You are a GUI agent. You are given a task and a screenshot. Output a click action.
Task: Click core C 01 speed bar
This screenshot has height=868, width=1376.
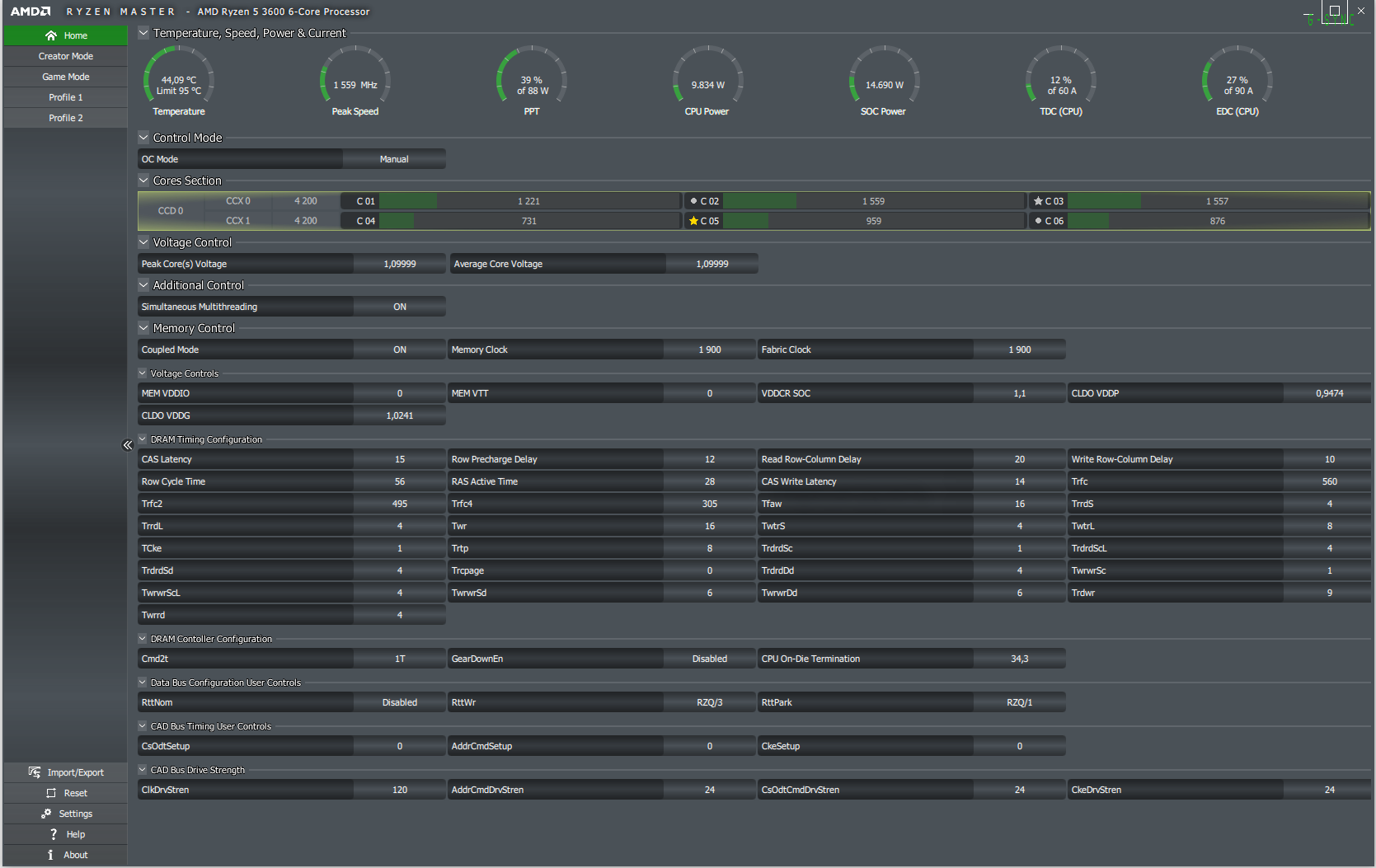[x=529, y=201]
